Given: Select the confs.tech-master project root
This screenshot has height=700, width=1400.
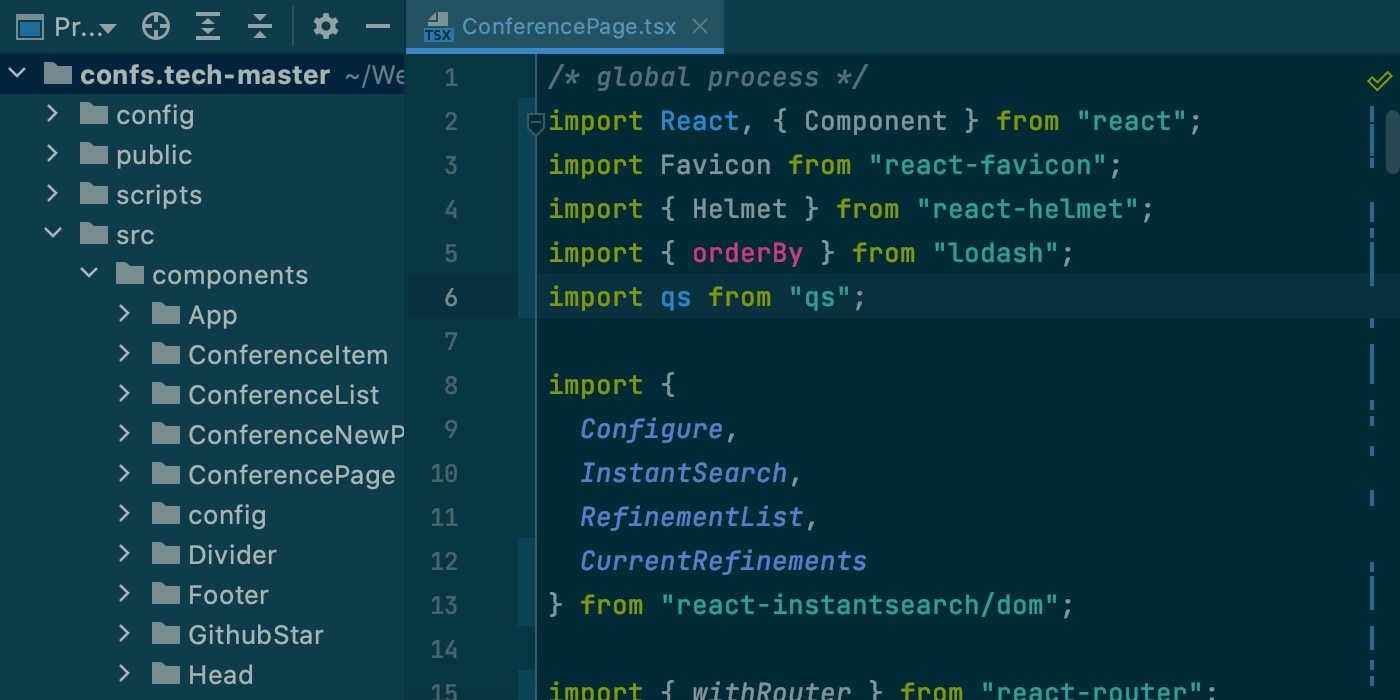Looking at the screenshot, I should click(202, 75).
